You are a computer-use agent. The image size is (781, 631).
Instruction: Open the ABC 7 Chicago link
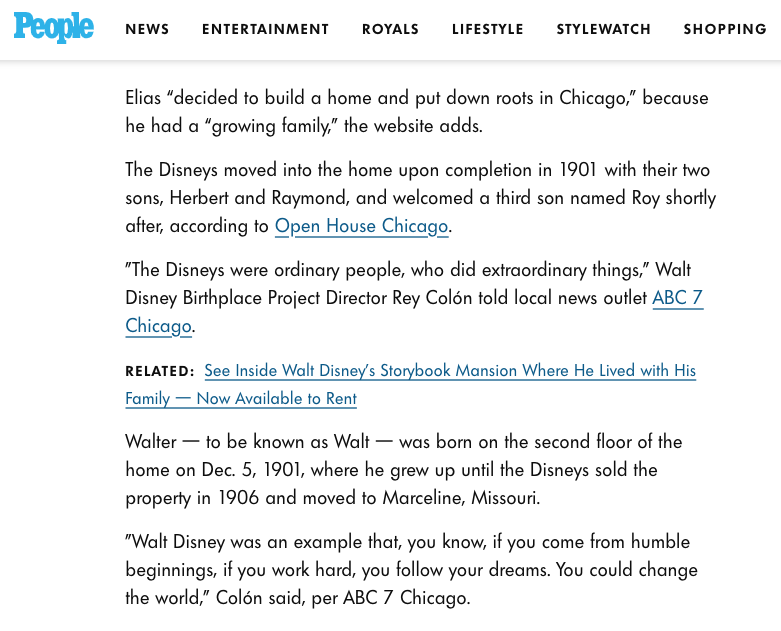(677, 298)
